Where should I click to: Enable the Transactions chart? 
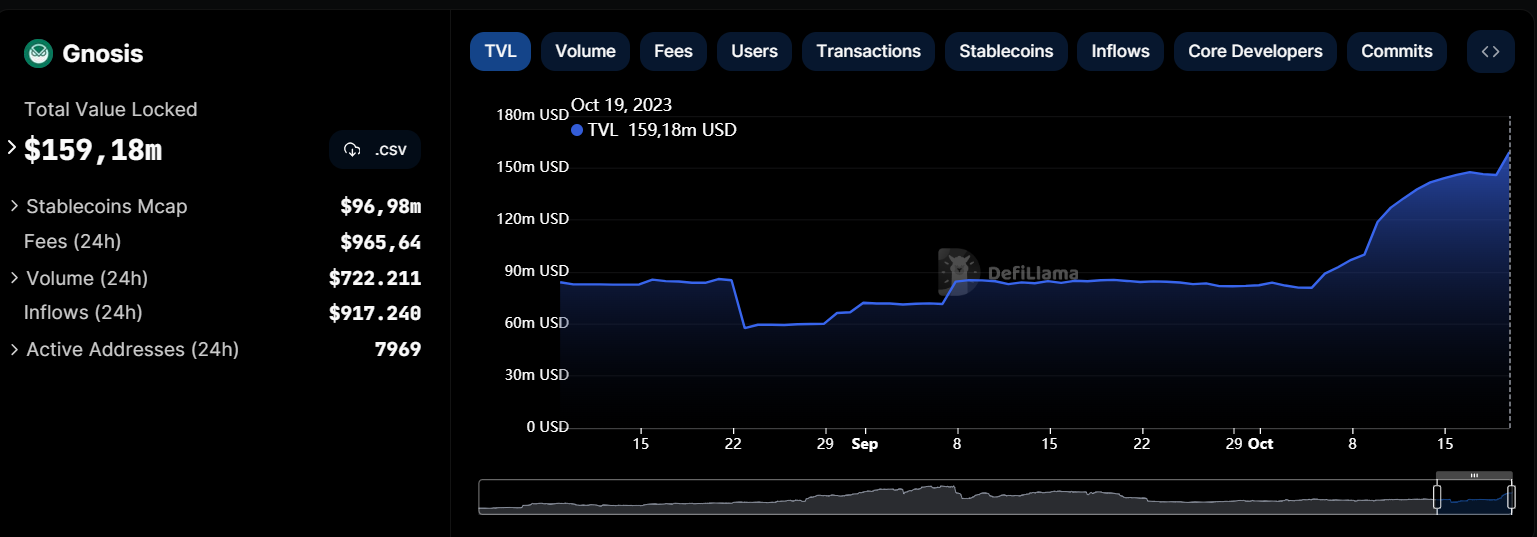868,51
